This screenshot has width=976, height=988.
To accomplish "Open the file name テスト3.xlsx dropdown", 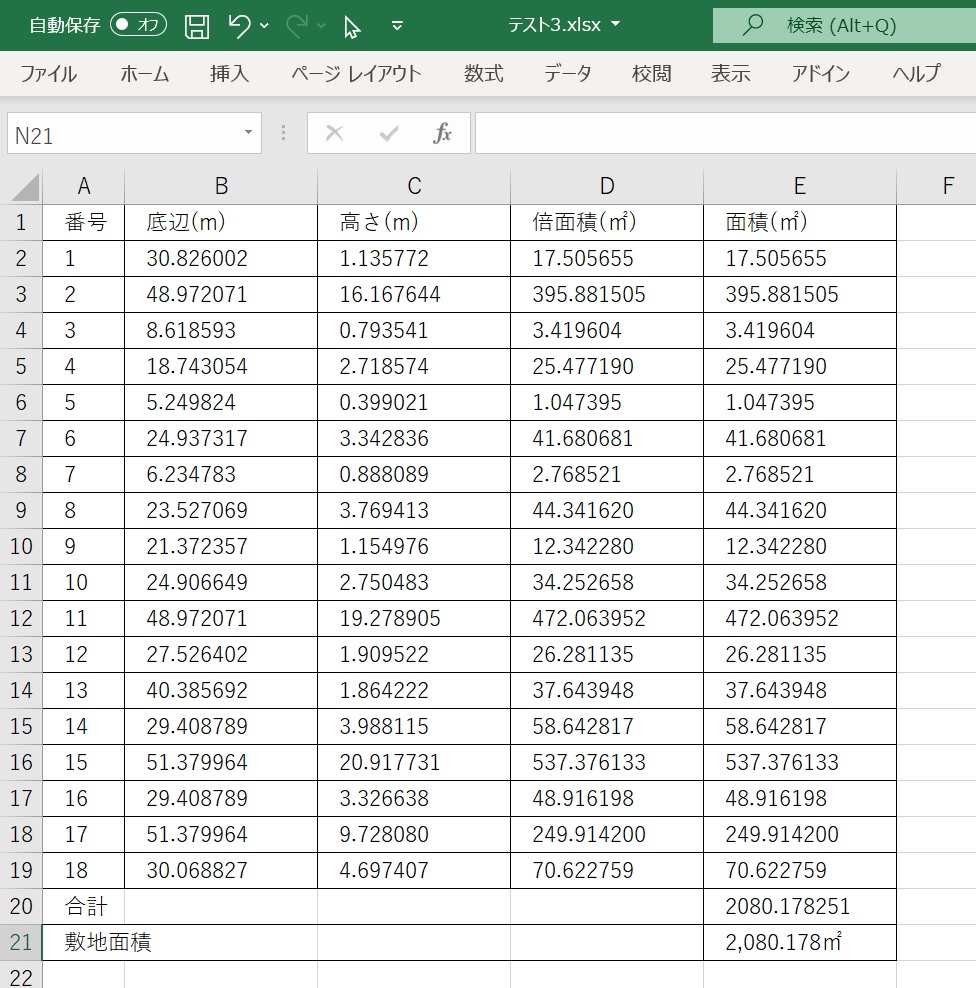I will point(615,25).
